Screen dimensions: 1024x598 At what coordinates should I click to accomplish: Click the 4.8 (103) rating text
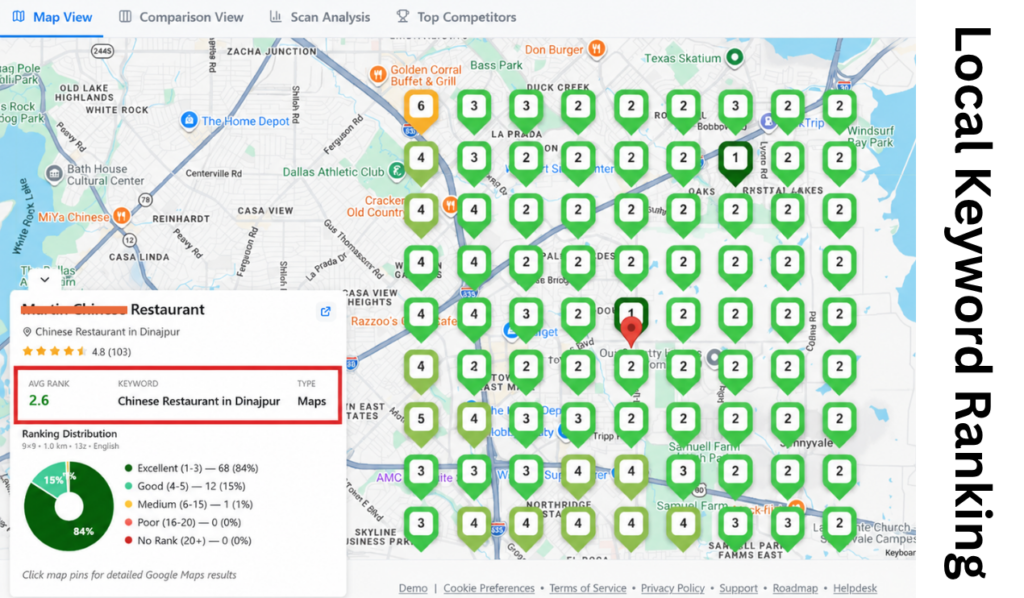point(111,352)
